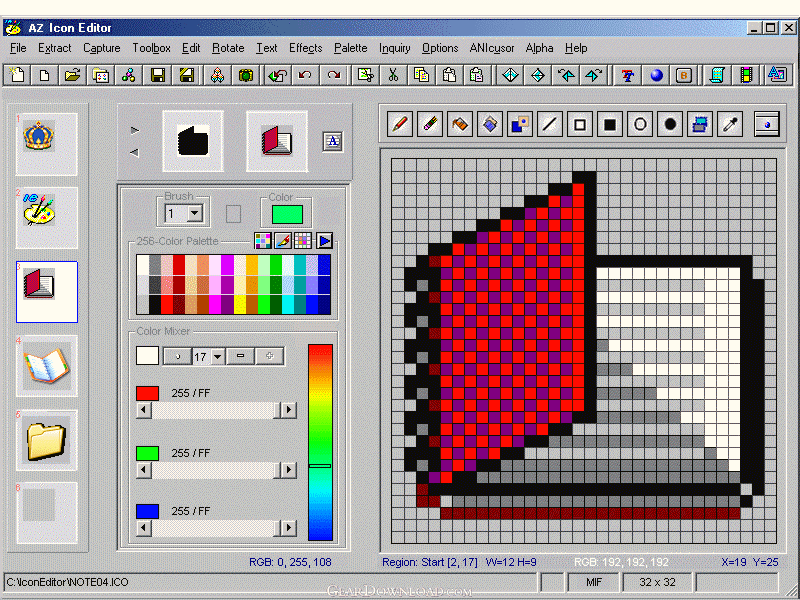
Task: Select the filled circle tool
Action: click(670, 124)
